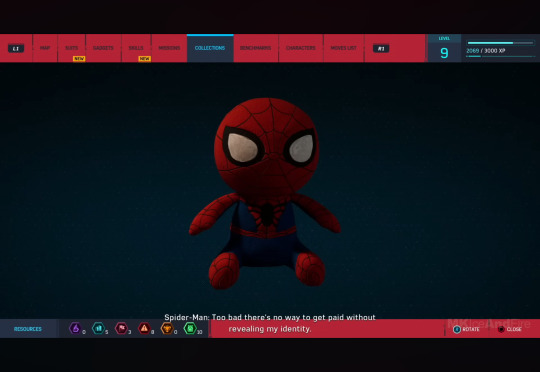Click the Close button prompt
This screenshot has width=540, height=372.
tap(510, 329)
